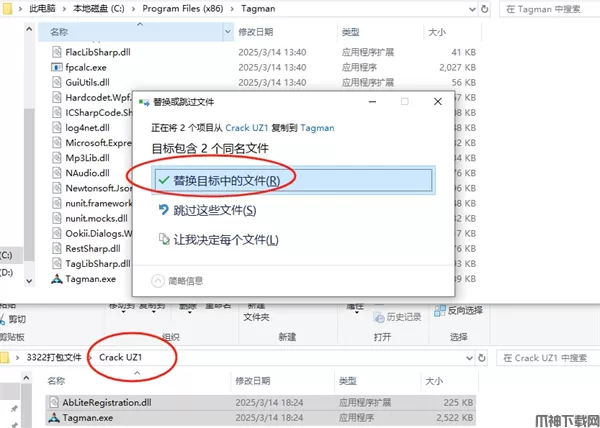Click the 历史记录 ribbon icon

click(378, 317)
